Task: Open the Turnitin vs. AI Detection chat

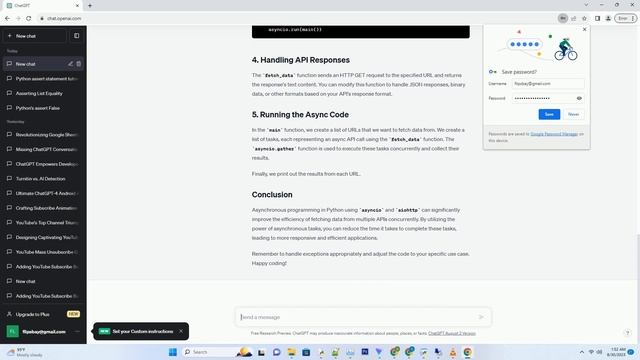Action: (x=43, y=178)
